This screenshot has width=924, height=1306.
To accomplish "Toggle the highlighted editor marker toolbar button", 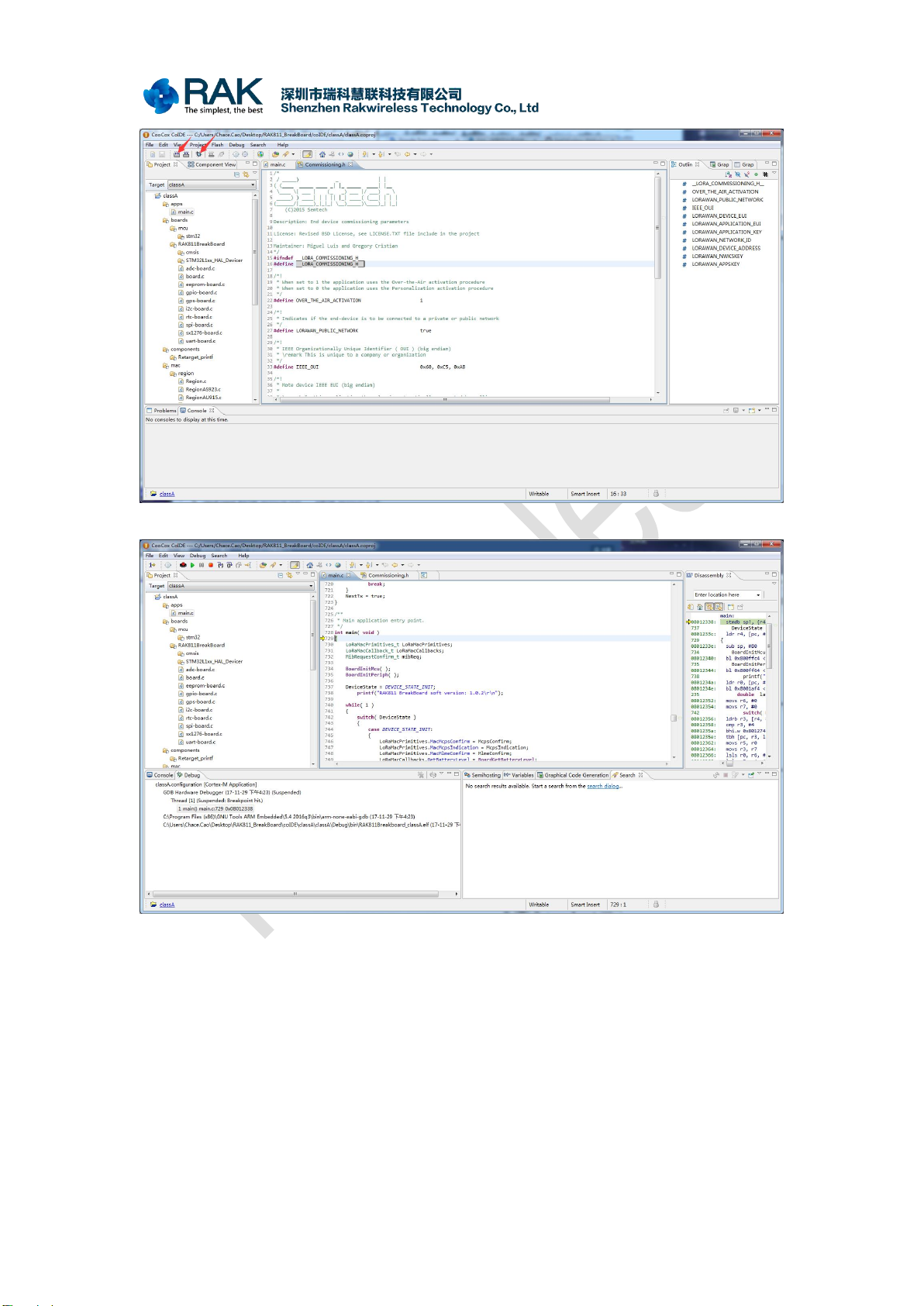I will coord(307,154).
